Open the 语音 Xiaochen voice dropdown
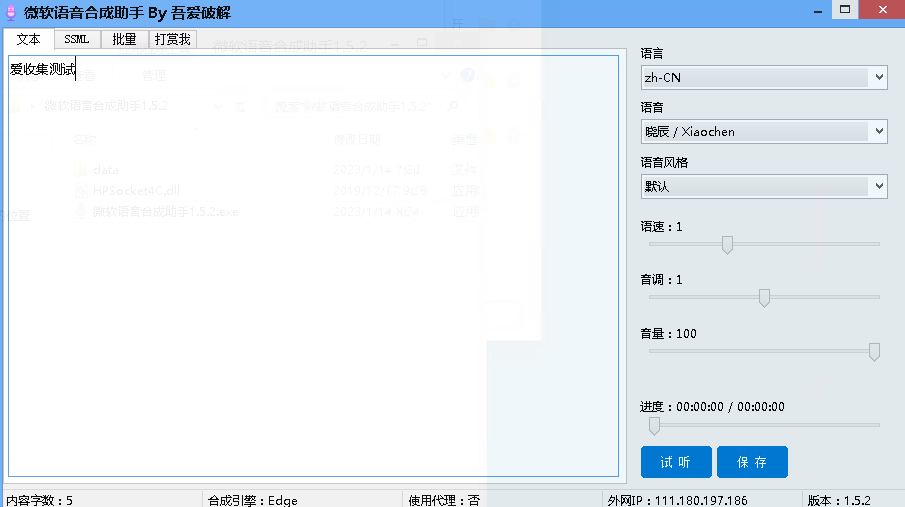 764,131
